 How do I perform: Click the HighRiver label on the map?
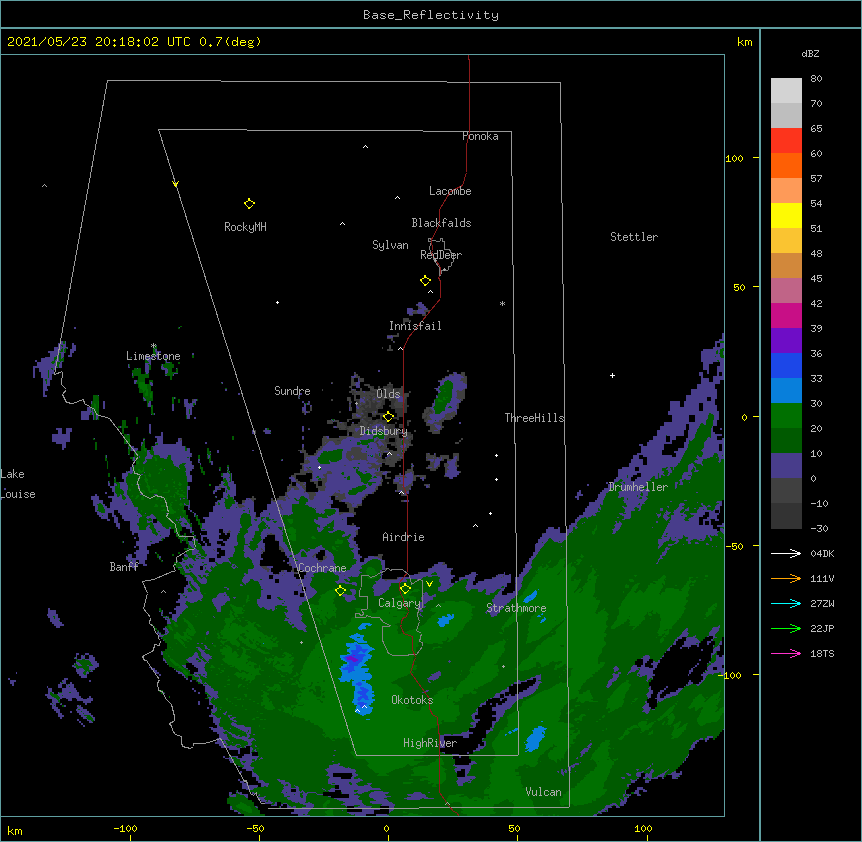pyautogui.click(x=430, y=743)
